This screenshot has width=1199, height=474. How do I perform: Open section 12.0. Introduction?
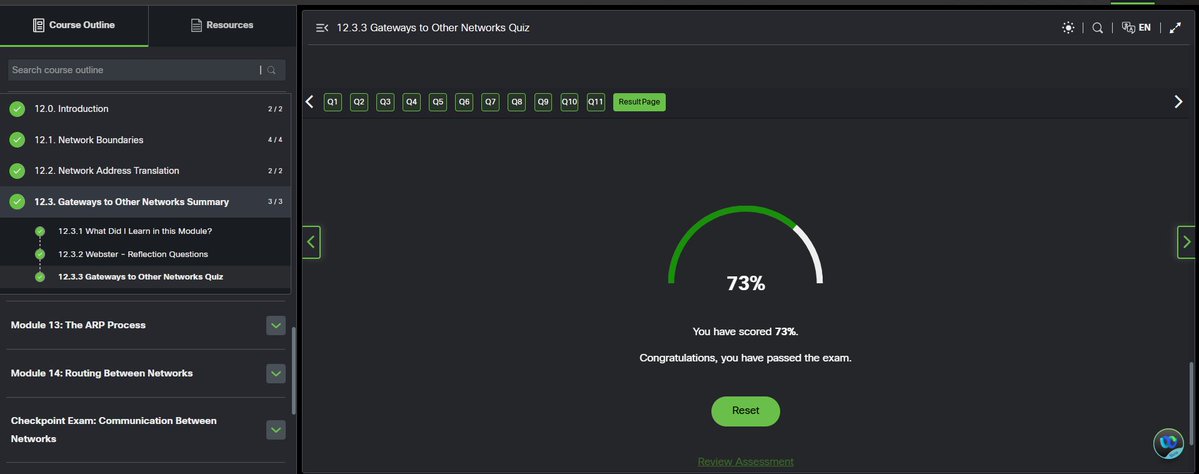point(145,109)
